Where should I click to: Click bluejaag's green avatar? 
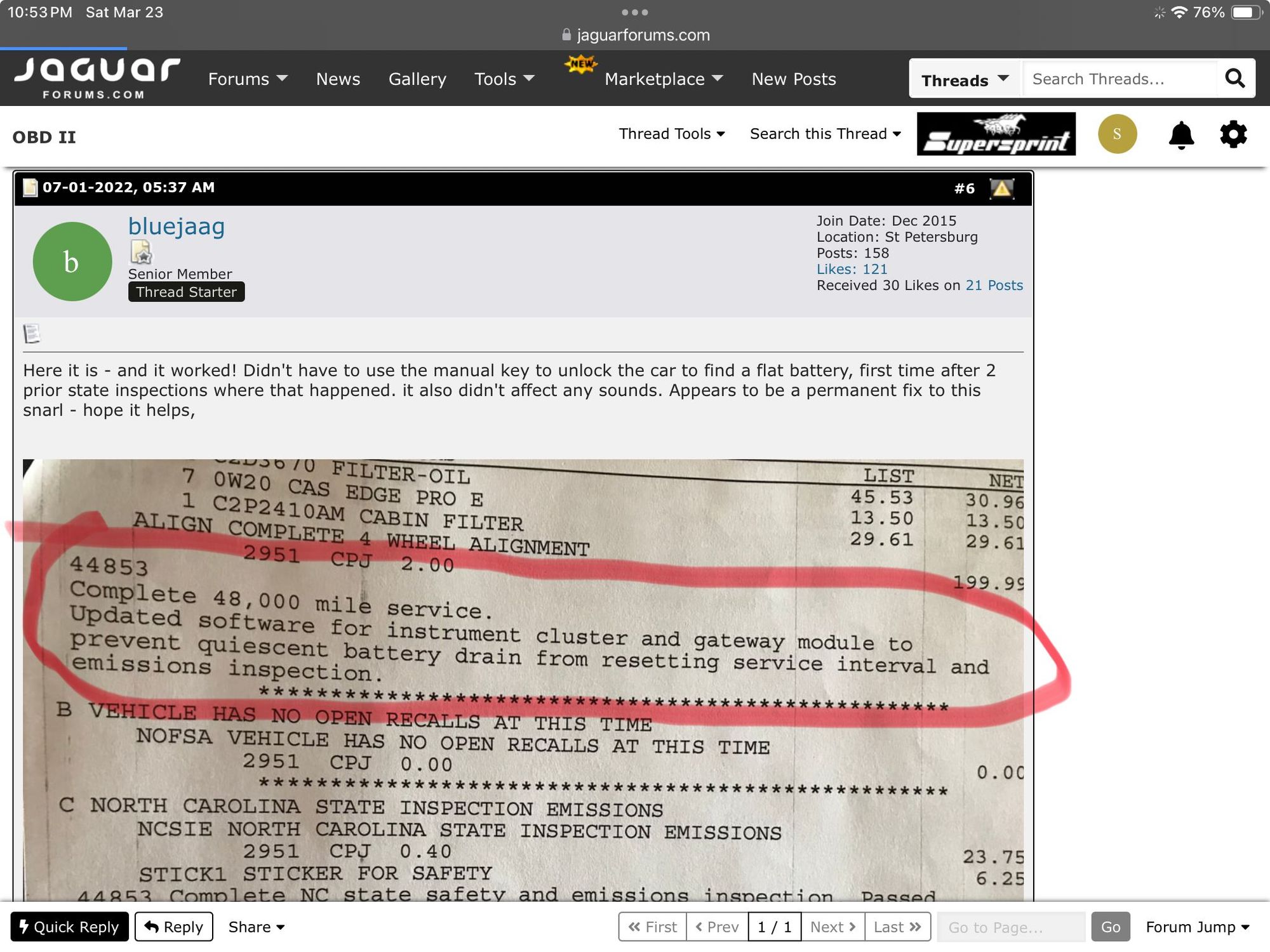(x=72, y=261)
